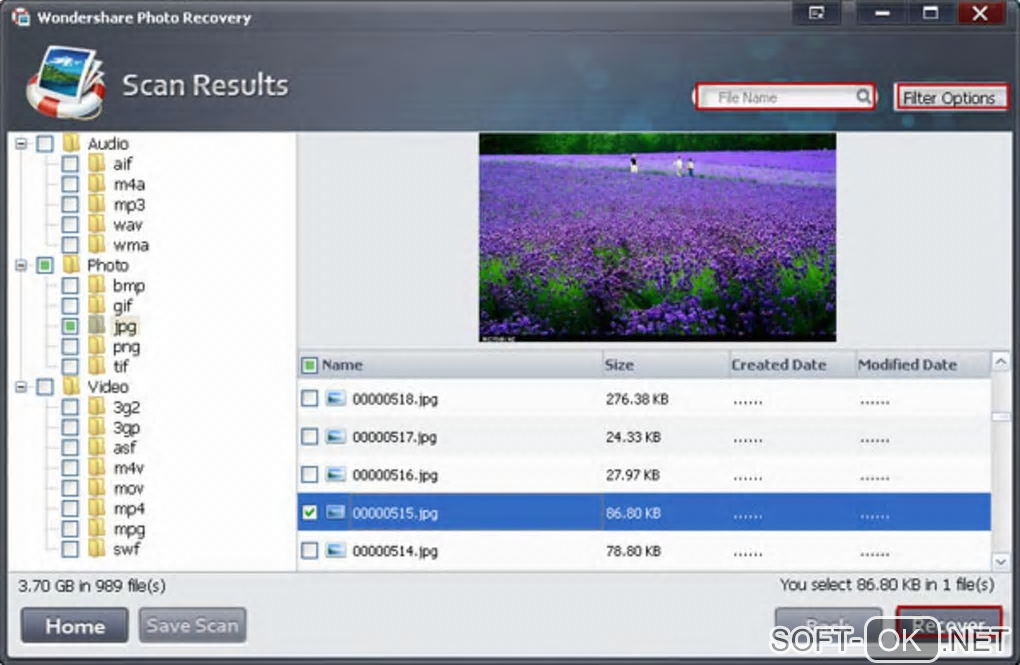Image resolution: width=1020 pixels, height=665 pixels.
Task: Click the png folder icon
Action: tap(96, 346)
